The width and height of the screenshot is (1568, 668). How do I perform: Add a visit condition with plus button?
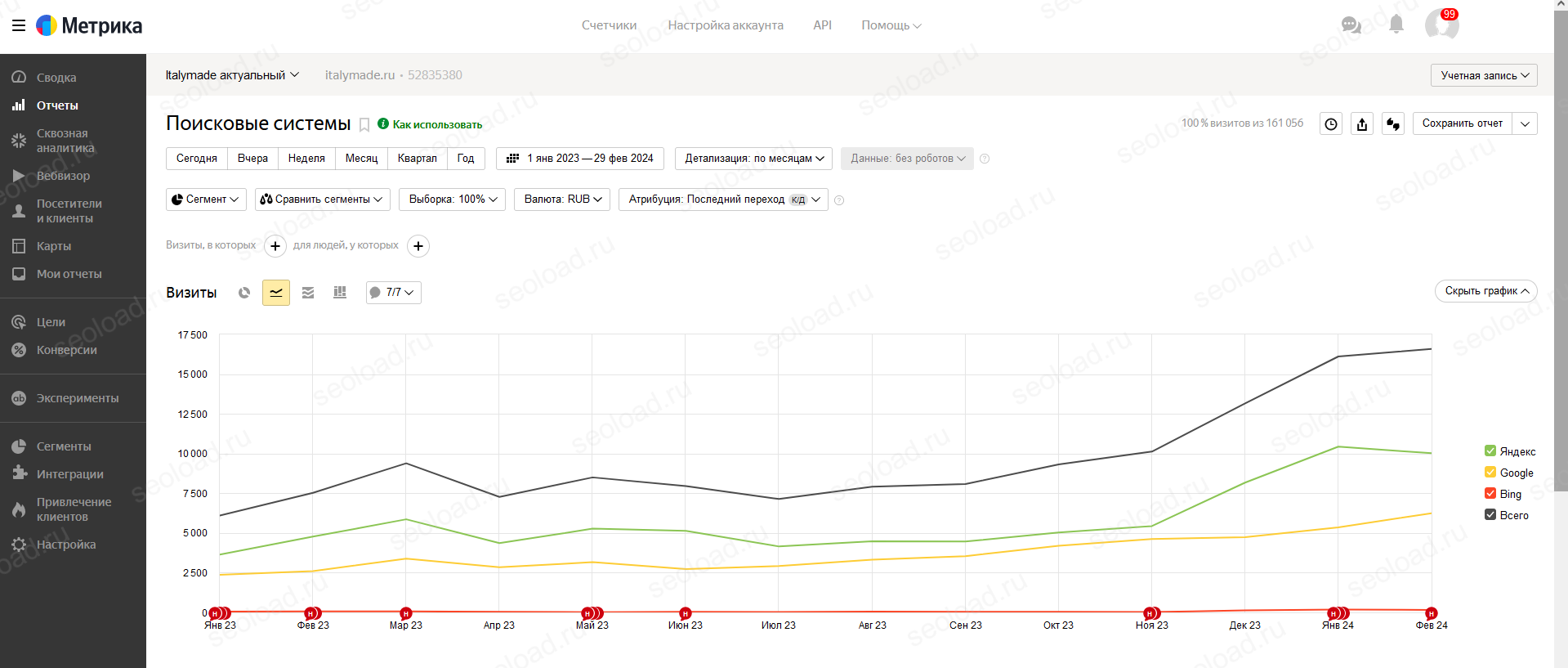(x=275, y=245)
